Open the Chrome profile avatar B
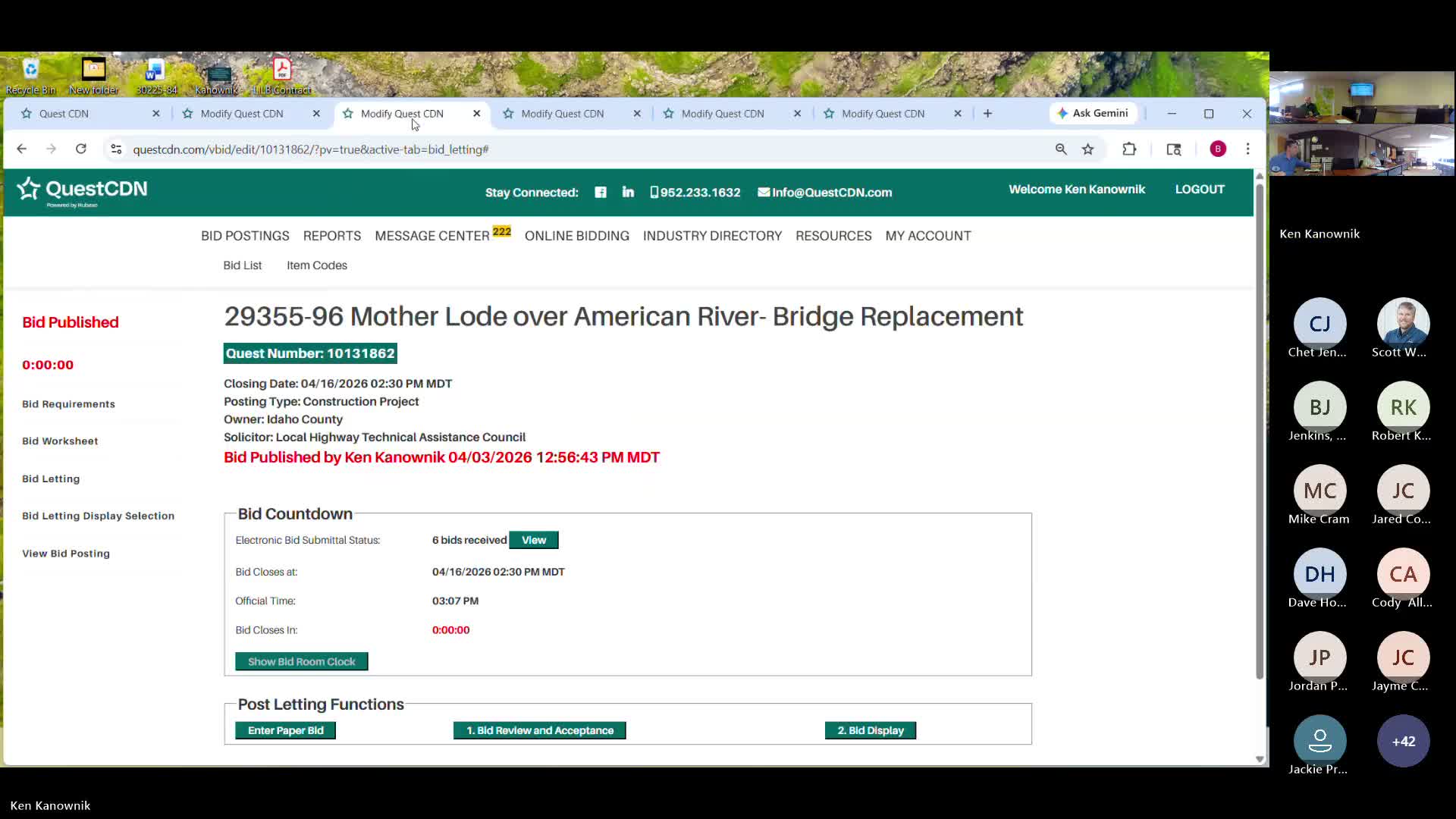This screenshot has height=819, width=1456. 1218,149
